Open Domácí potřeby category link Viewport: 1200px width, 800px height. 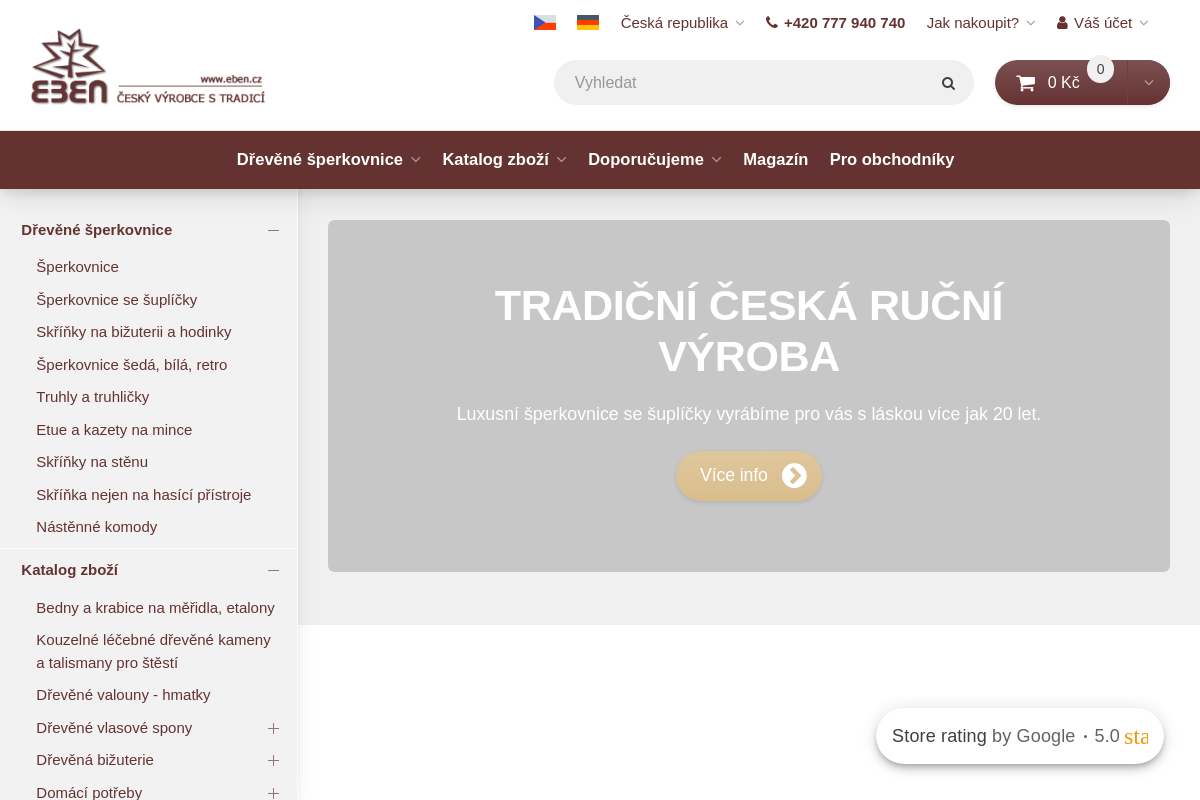click(x=89, y=792)
